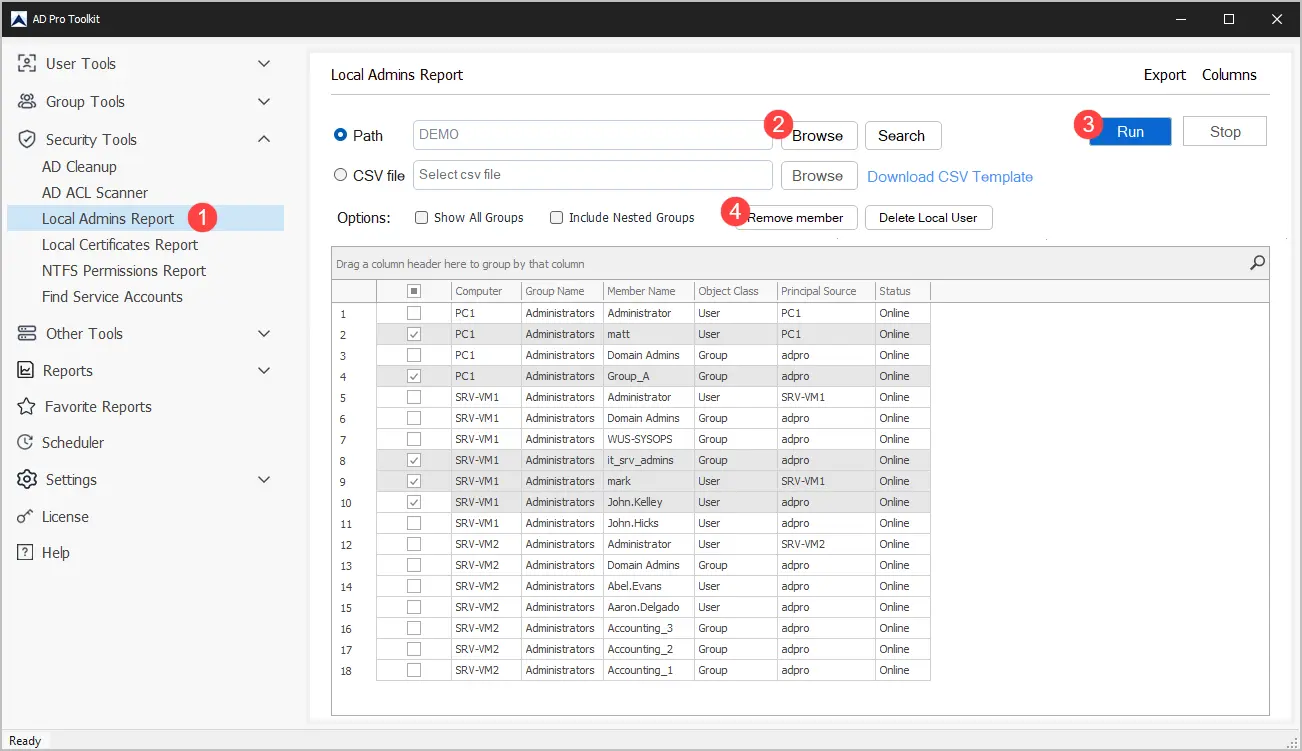Click the Favorite Reports star icon
The image size is (1302, 751).
click(x=27, y=406)
